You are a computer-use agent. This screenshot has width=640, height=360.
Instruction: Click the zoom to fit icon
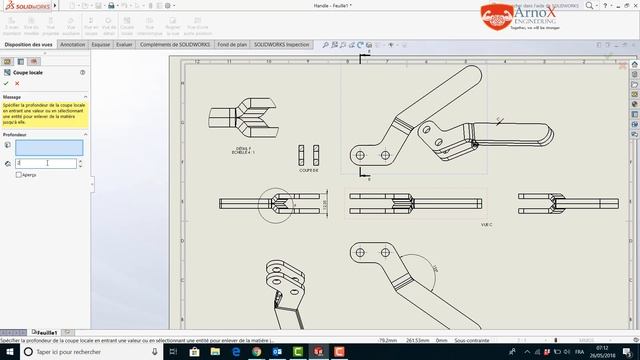click(325, 45)
